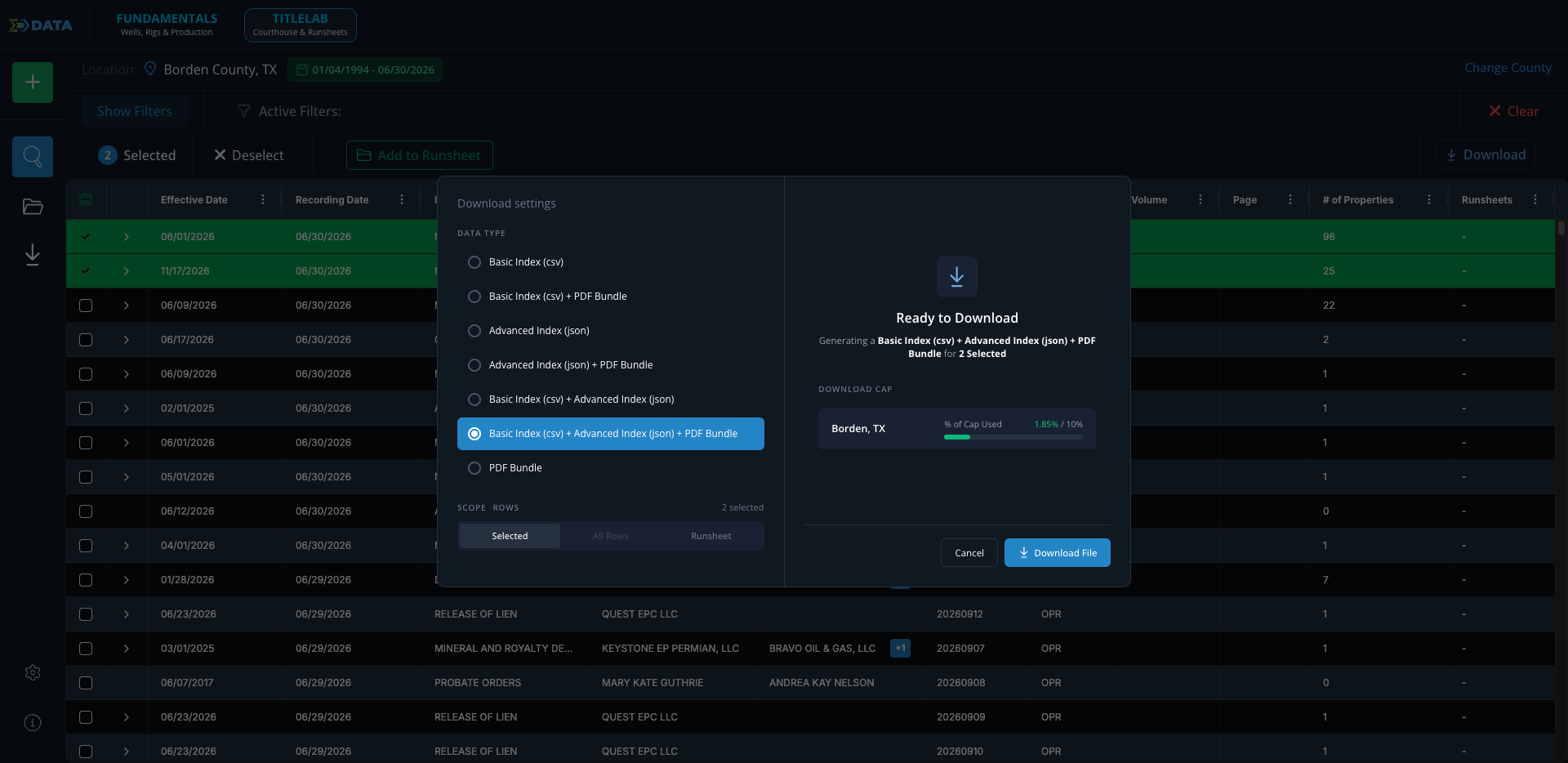Open the search magnifier sidebar icon
Viewport: 1568px width, 763px height.
[x=33, y=156]
